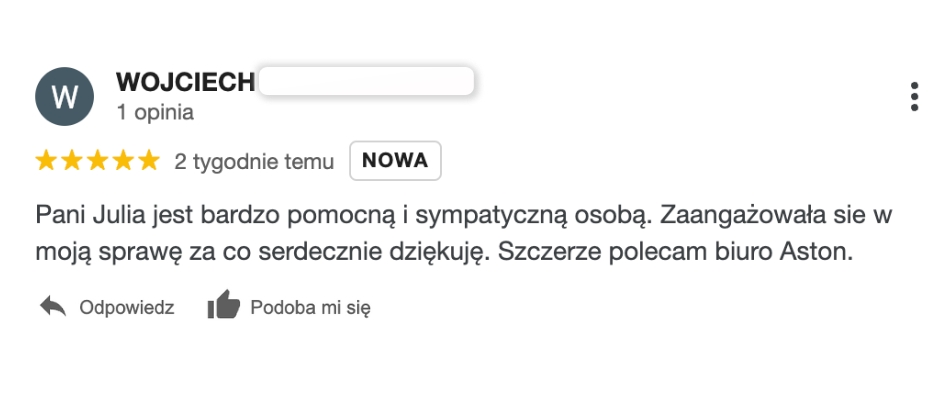Image resolution: width=940 pixels, height=400 pixels.
Task: Open the round W profile avatar
Action: pos(65,97)
